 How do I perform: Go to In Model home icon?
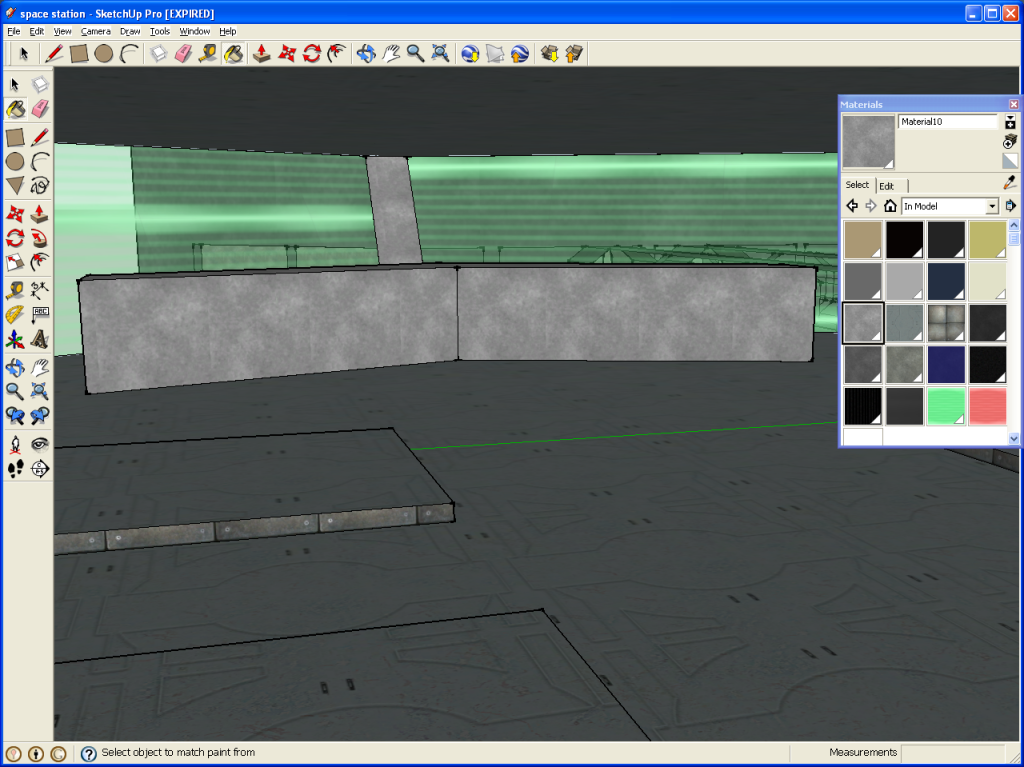(889, 206)
